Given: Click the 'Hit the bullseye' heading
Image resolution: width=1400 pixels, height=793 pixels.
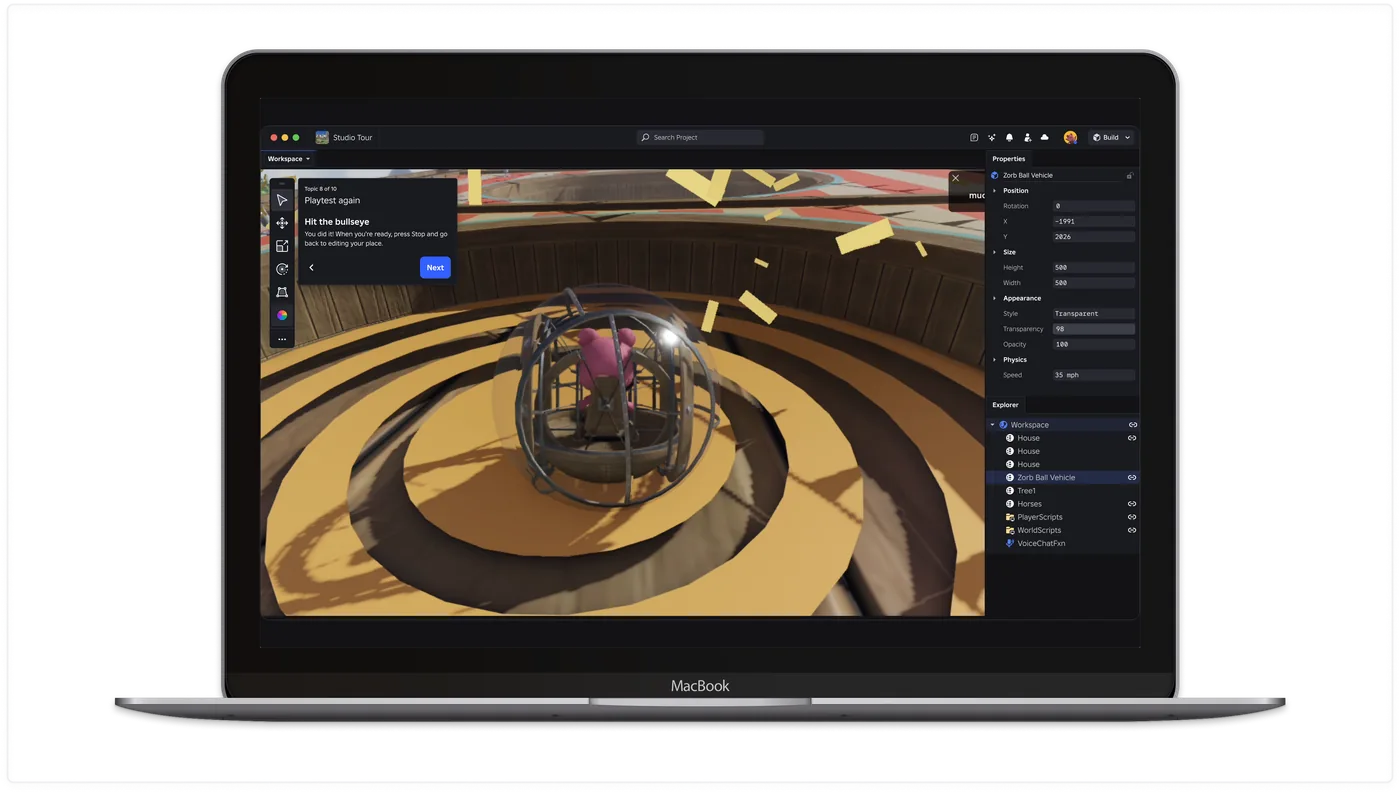Looking at the screenshot, I should pos(337,222).
